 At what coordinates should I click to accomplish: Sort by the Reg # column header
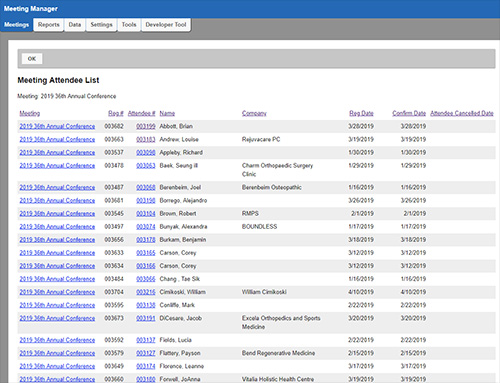tap(116, 113)
